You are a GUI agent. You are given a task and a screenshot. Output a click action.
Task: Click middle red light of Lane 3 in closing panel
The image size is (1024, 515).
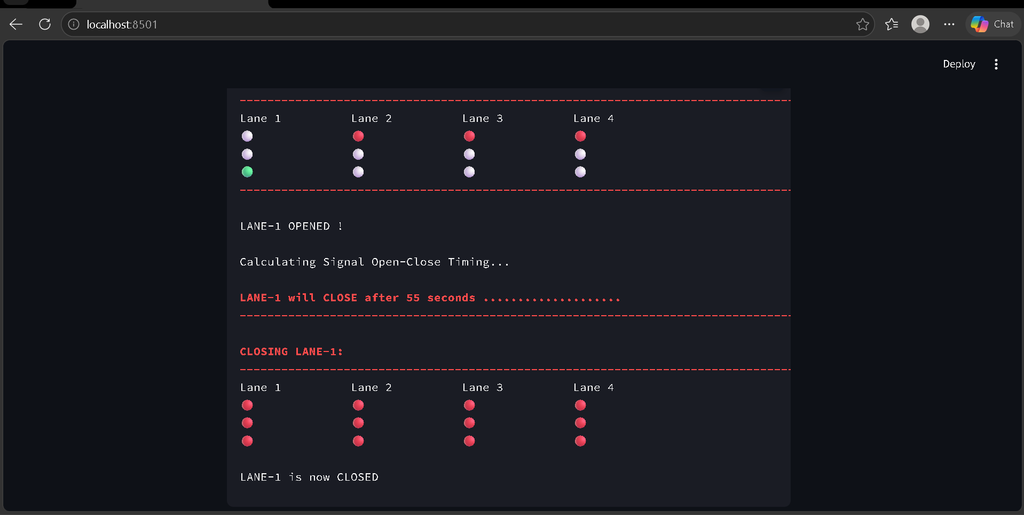pos(469,423)
